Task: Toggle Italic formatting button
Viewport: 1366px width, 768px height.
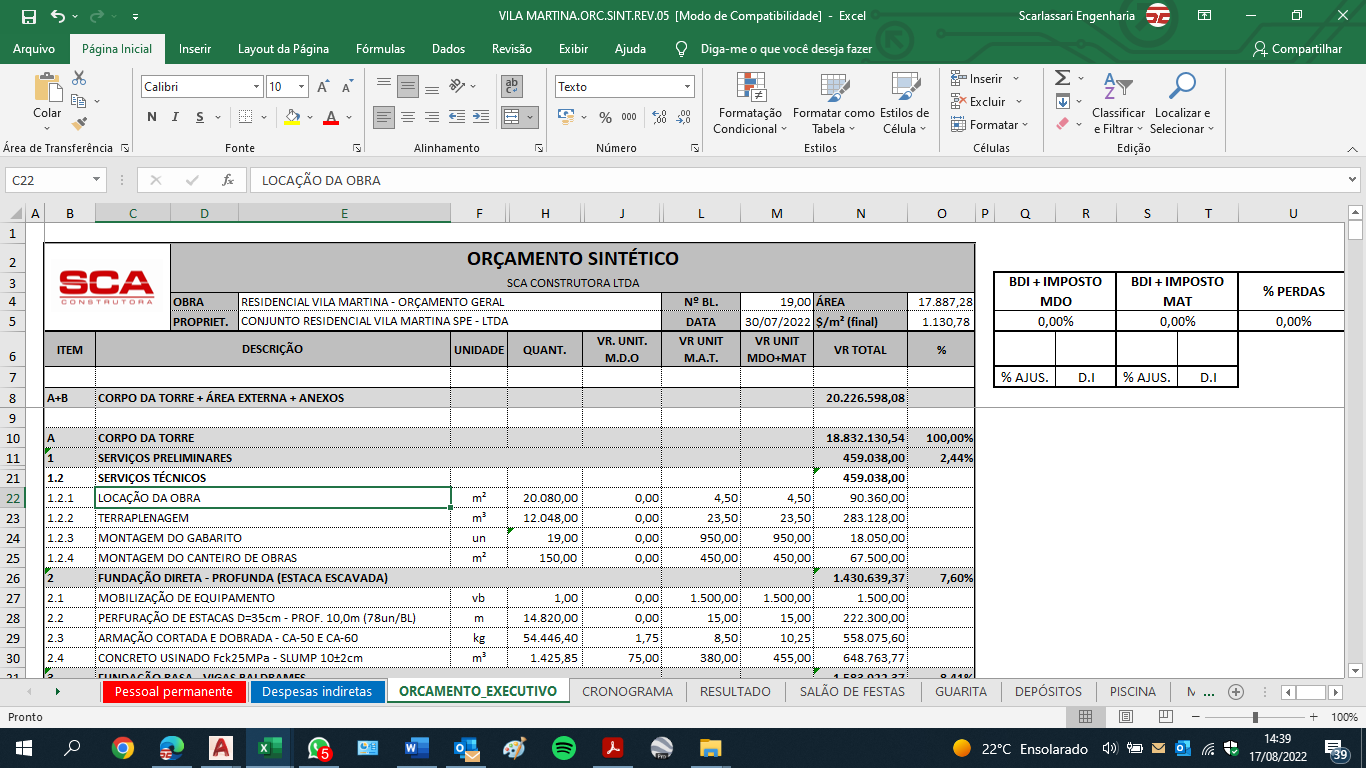Action: [x=179, y=117]
